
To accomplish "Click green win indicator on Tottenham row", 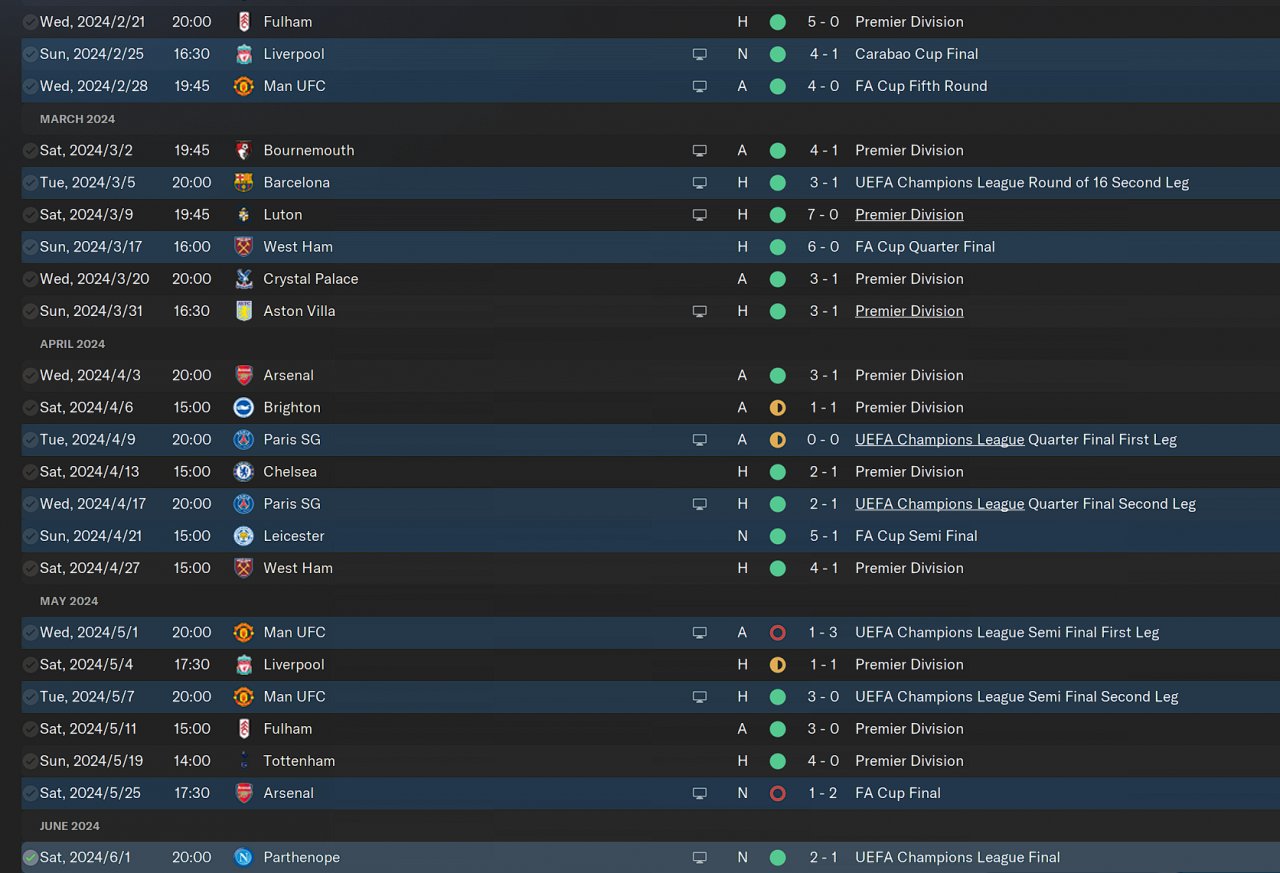I will 778,761.
